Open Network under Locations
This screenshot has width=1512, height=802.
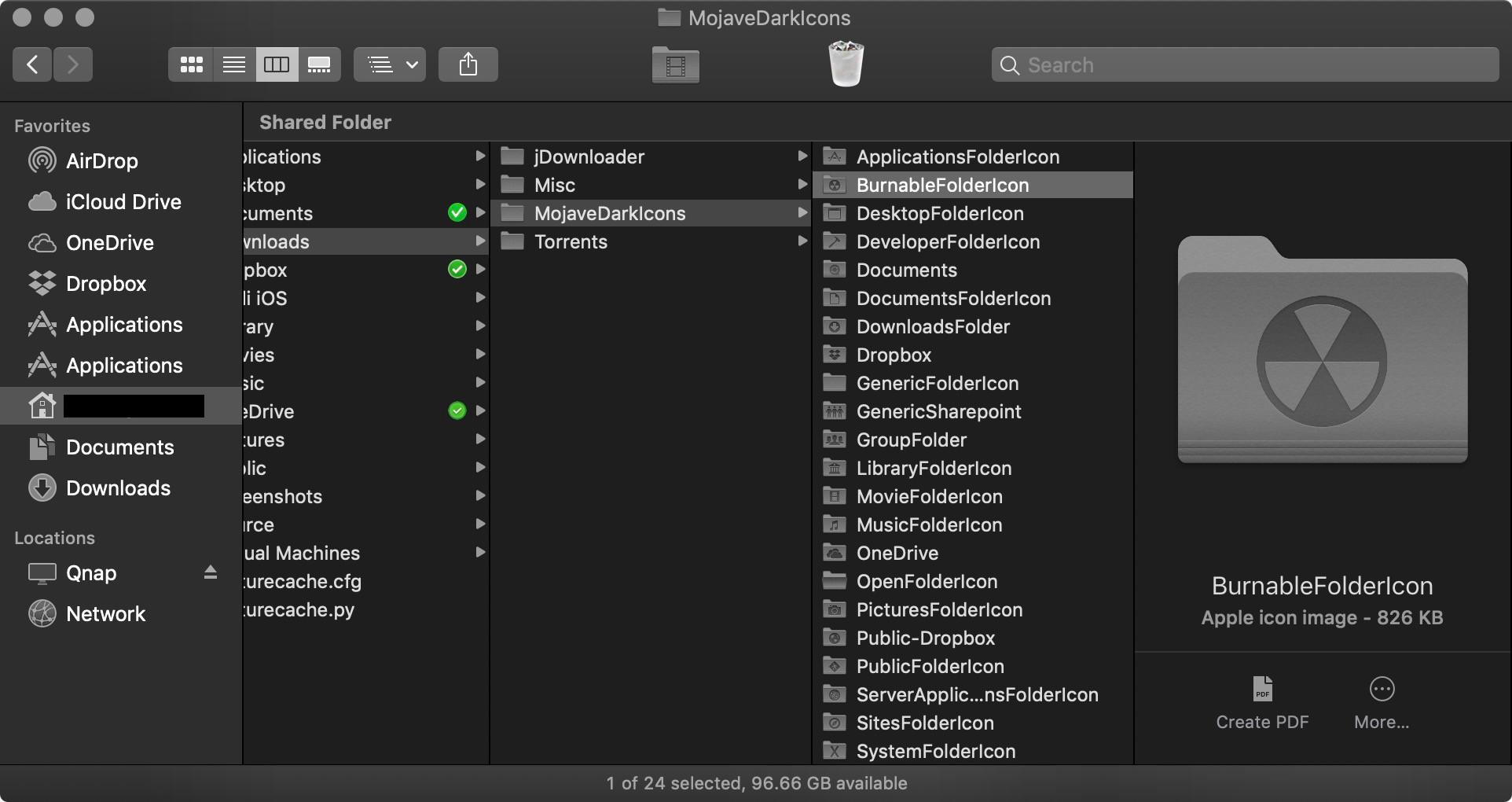click(x=106, y=613)
